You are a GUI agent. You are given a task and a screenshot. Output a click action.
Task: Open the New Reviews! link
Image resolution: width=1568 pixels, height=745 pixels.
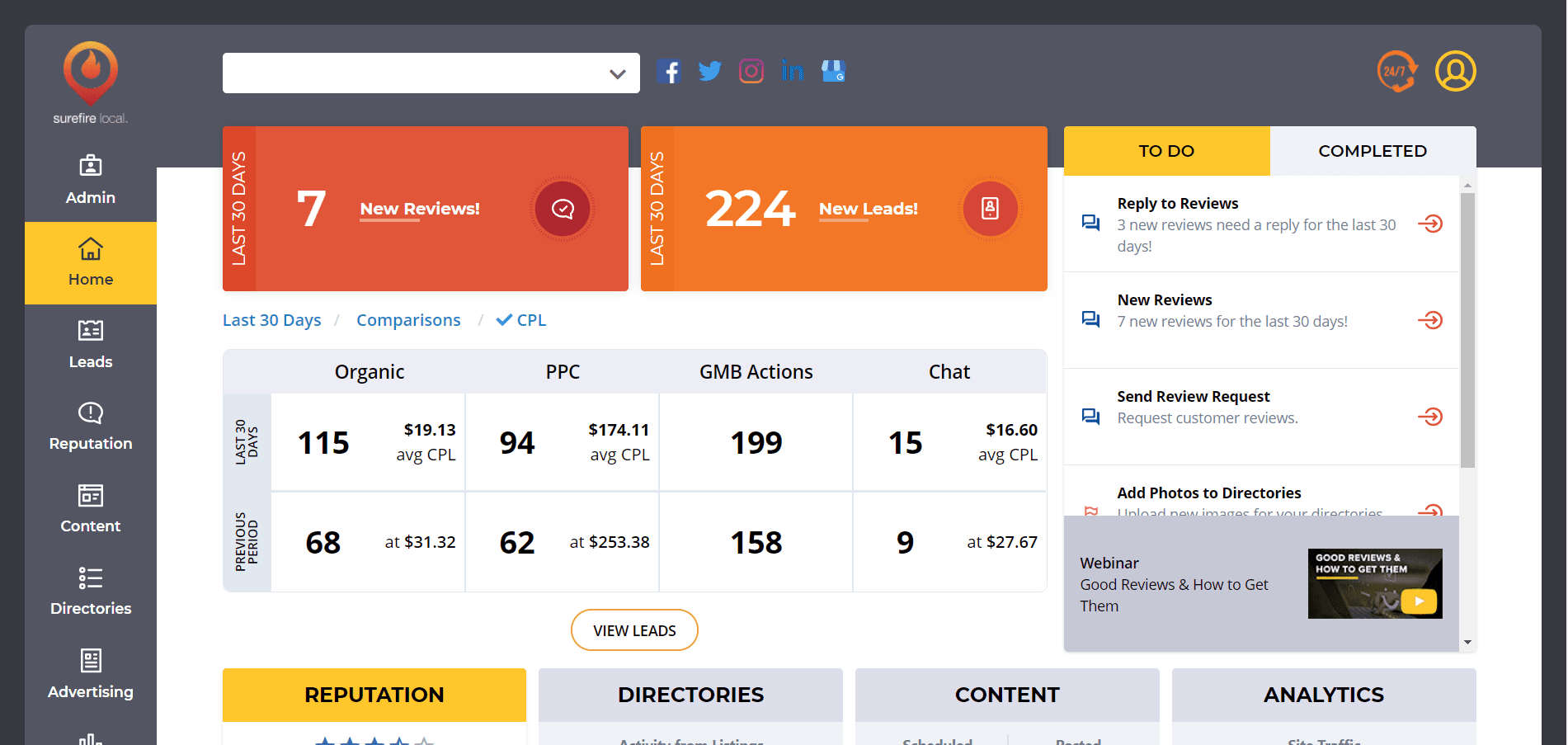[x=420, y=209]
